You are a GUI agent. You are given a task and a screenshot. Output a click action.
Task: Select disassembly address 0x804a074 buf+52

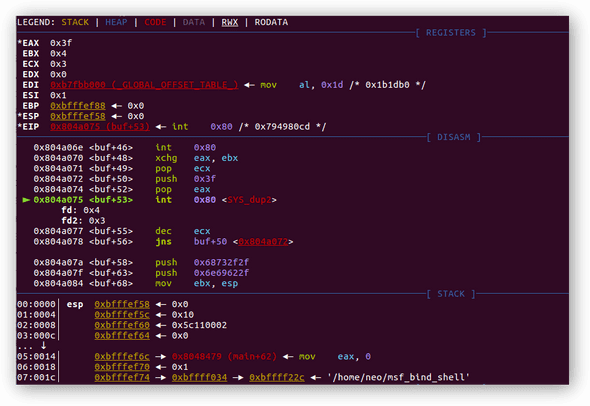pyautogui.click(x=83, y=189)
